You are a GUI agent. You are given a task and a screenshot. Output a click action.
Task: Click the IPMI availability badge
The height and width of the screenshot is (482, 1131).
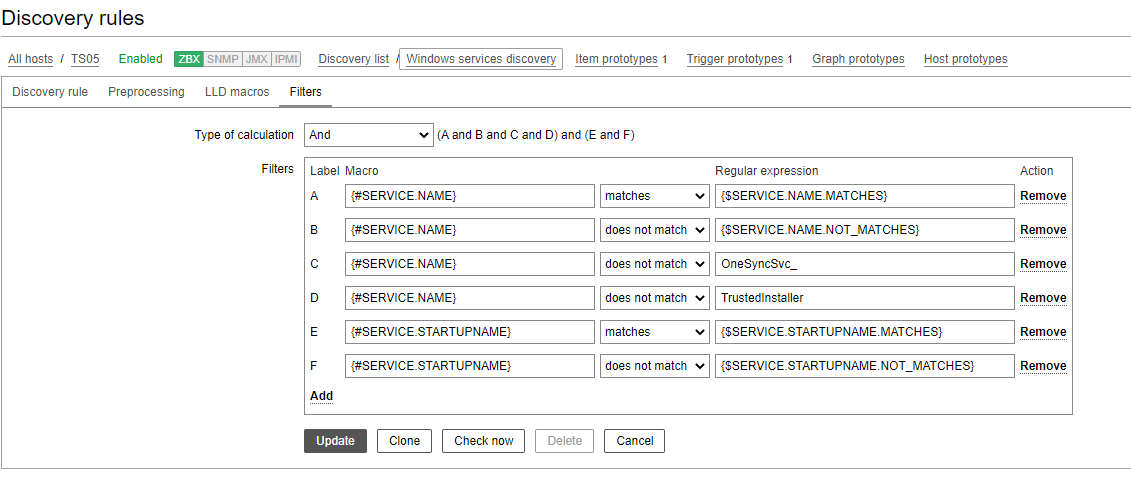pyautogui.click(x=286, y=59)
